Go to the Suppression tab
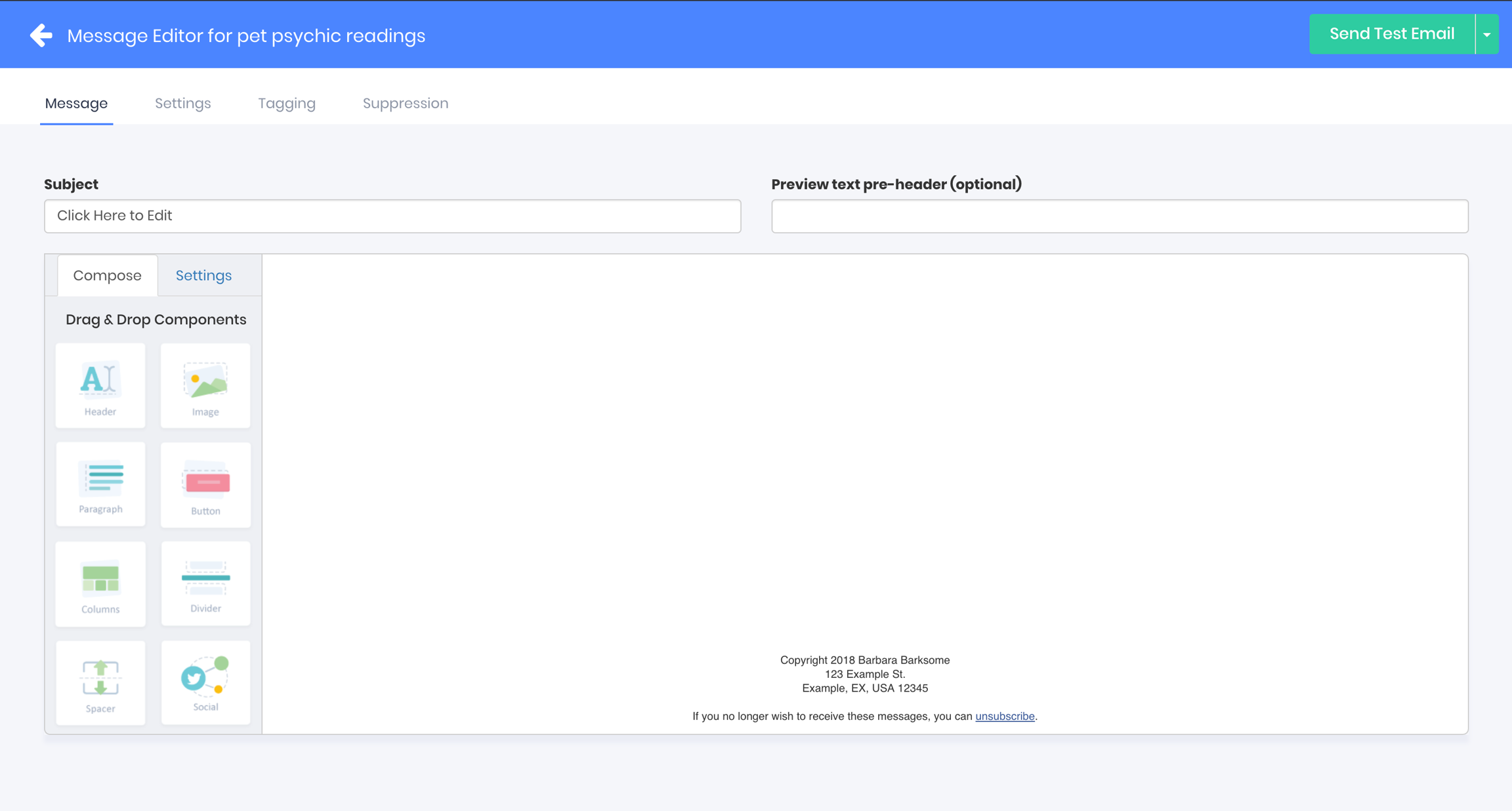This screenshot has width=1512, height=811. coord(406,103)
